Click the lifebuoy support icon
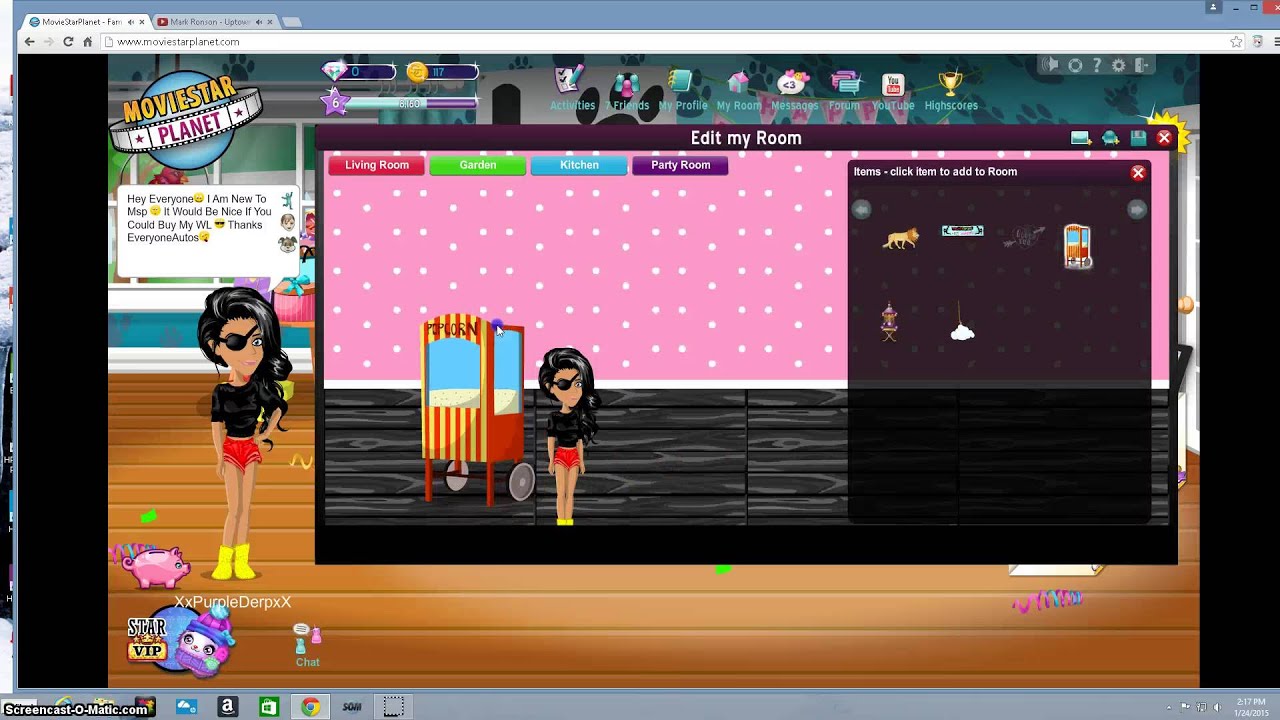This screenshot has height=720, width=1280. click(x=1075, y=65)
